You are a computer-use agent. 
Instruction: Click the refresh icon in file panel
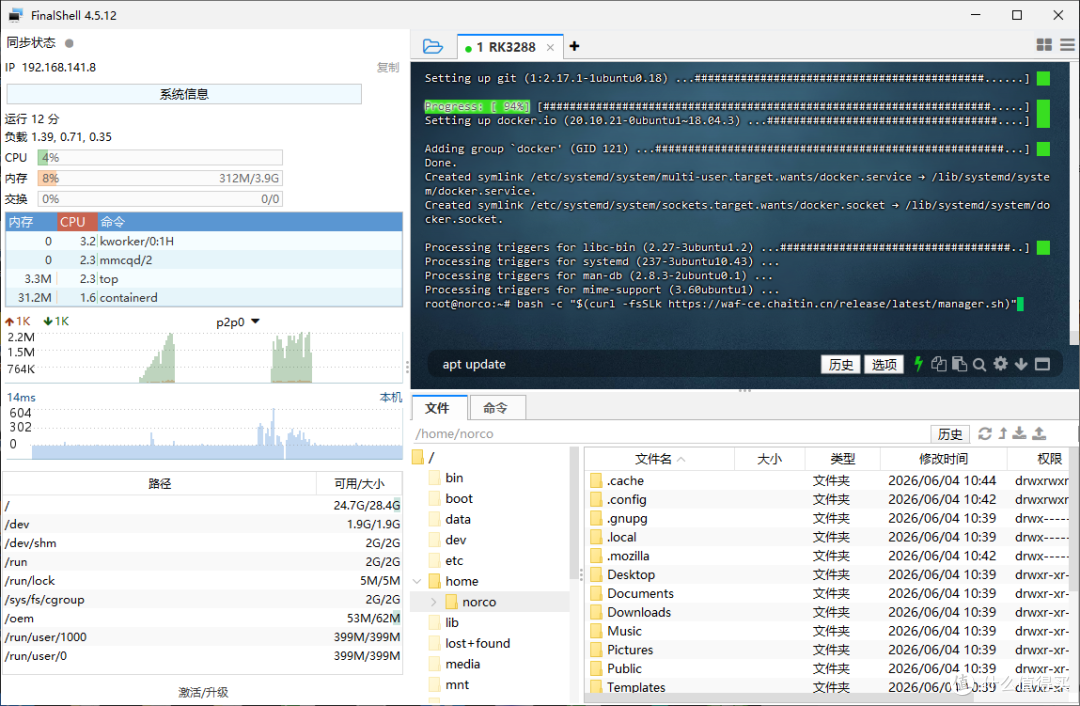coord(985,433)
